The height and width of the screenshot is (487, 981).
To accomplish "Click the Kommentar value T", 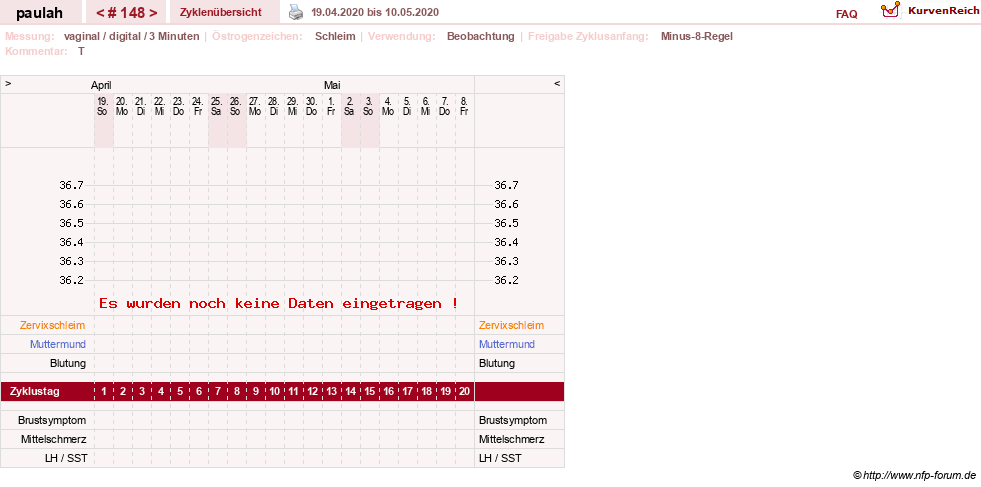I will pos(81,51).
